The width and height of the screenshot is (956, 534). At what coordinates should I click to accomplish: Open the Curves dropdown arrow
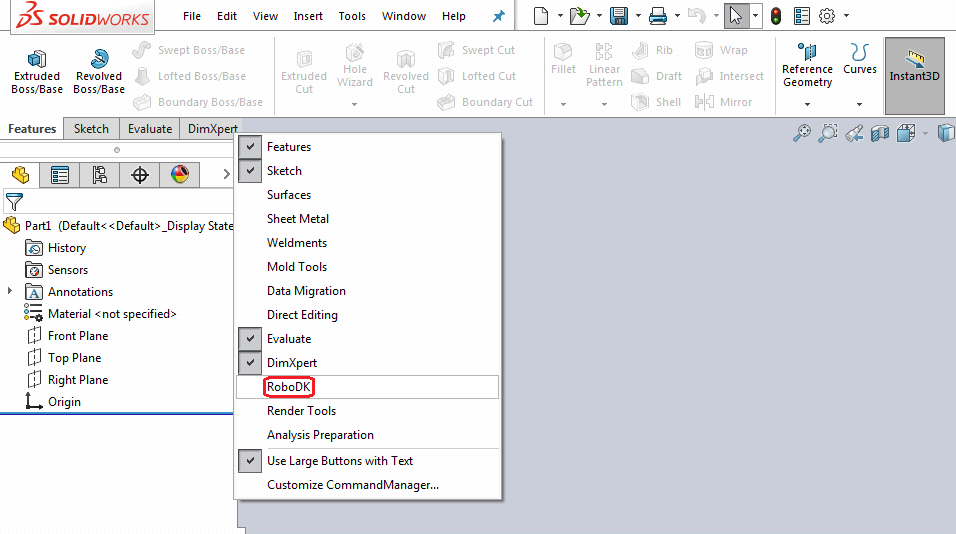pyautogui.click(x=859, y=104)
